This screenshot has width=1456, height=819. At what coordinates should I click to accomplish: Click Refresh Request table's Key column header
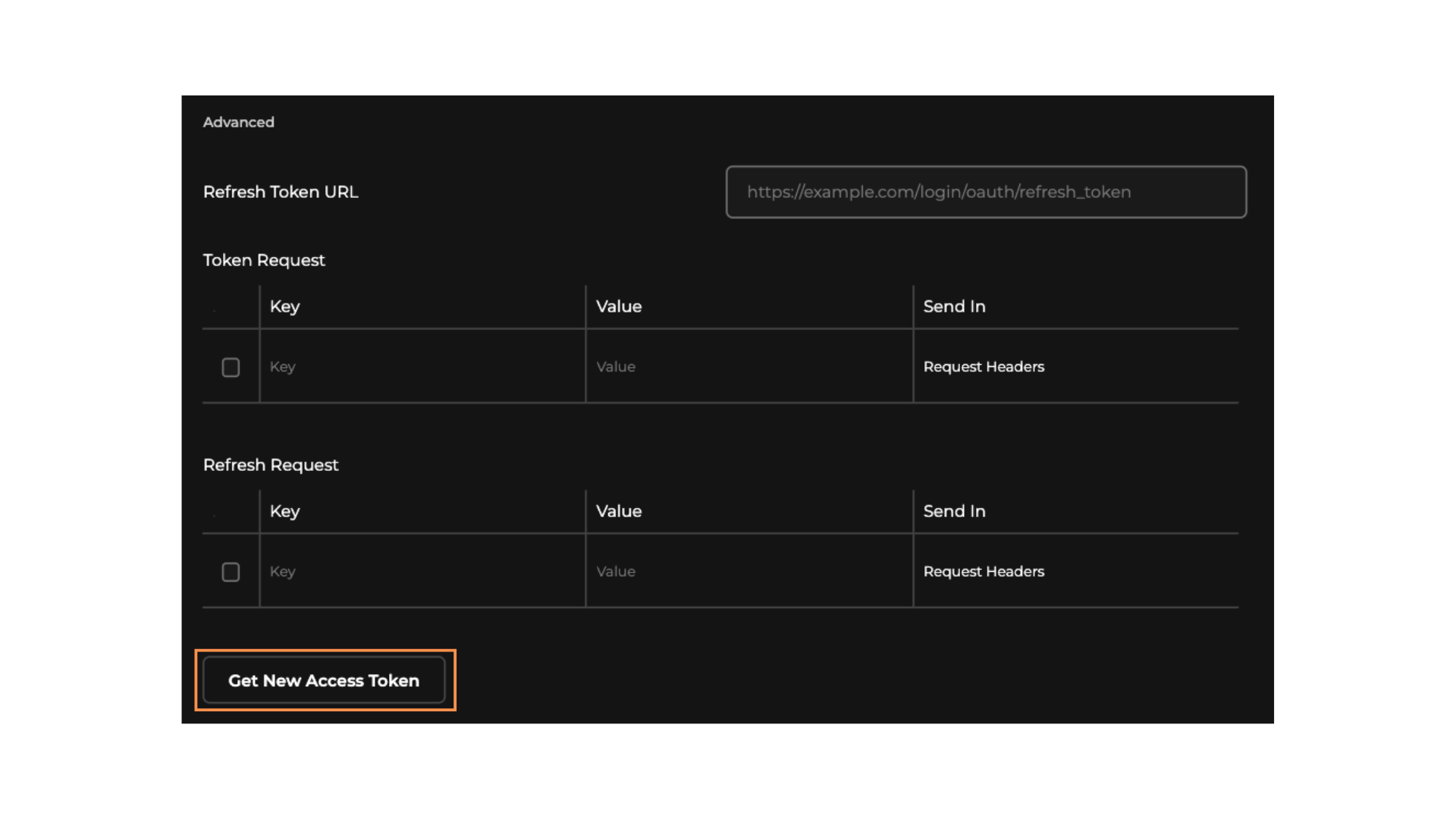(285, 511)
